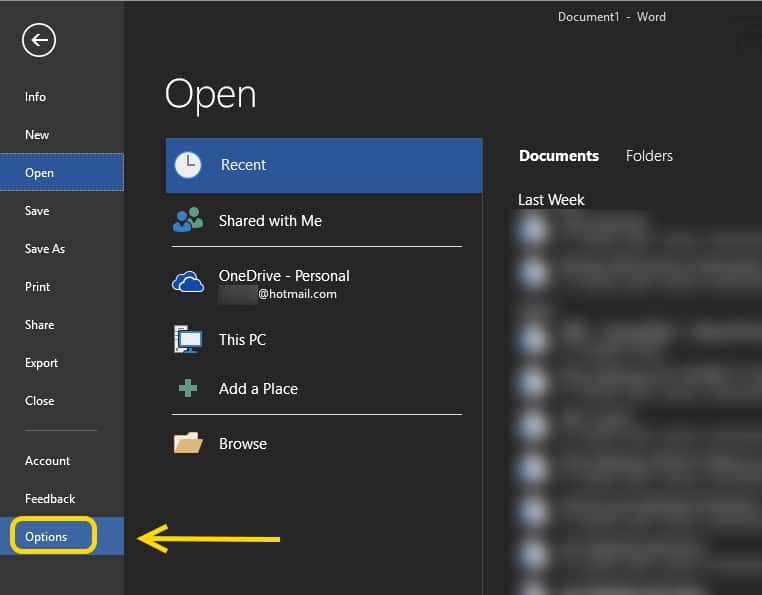Click Close in the backstage menu

[40, 401]
